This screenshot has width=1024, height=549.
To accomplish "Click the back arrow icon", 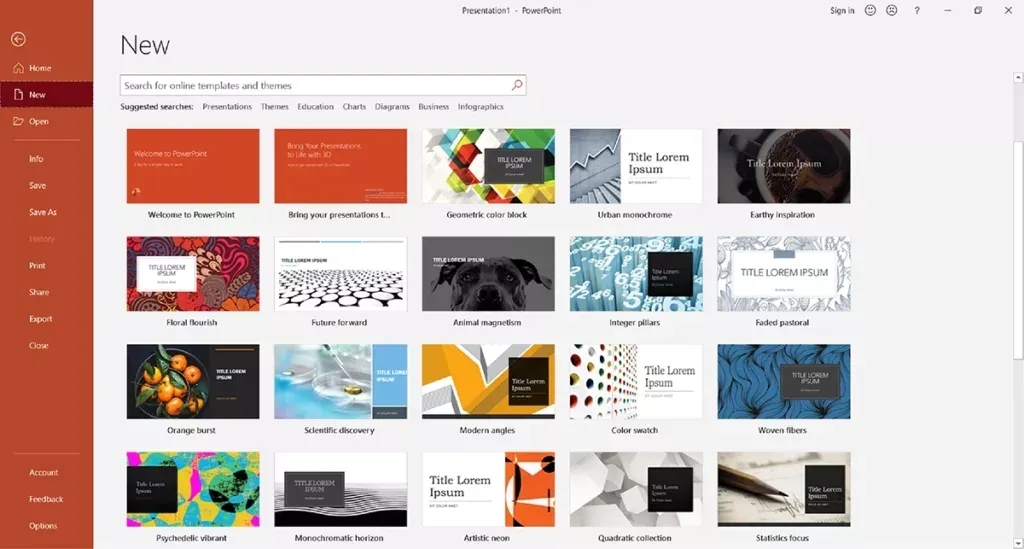I will (17, 39).
